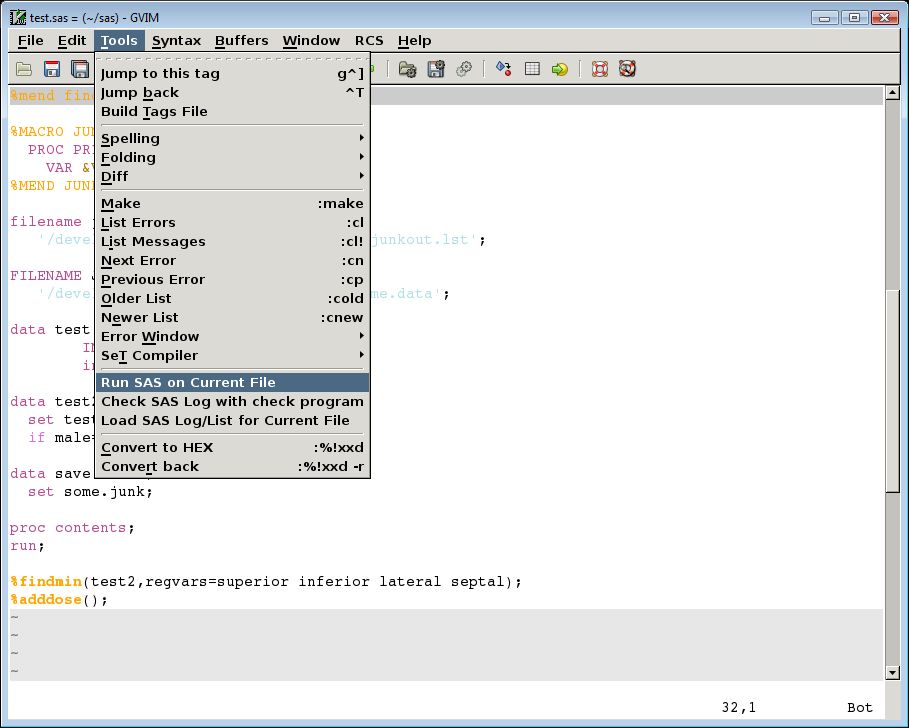Load SAS Log/List for Current File
The height and width of the screenshot is (728, 909).
click(232, 421)
